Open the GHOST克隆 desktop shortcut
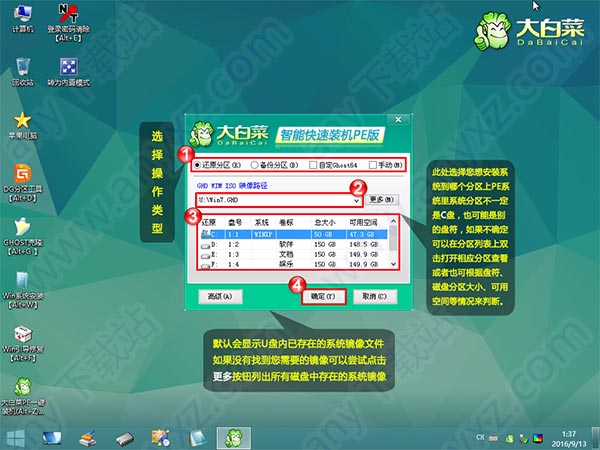The width and height of the screenshot is (600, 450). 23,236
